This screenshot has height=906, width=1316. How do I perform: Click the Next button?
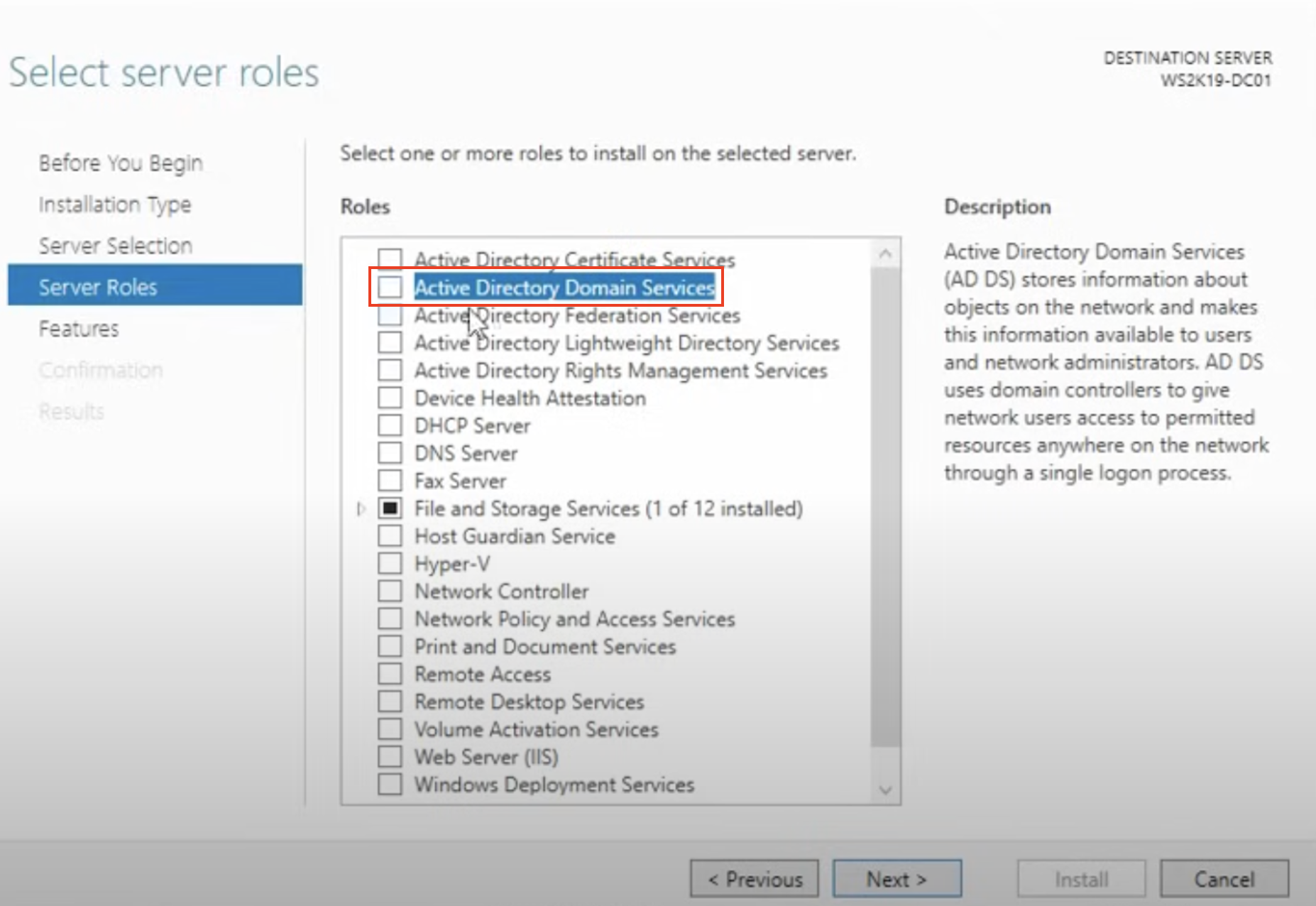click(x=896, y=878)
